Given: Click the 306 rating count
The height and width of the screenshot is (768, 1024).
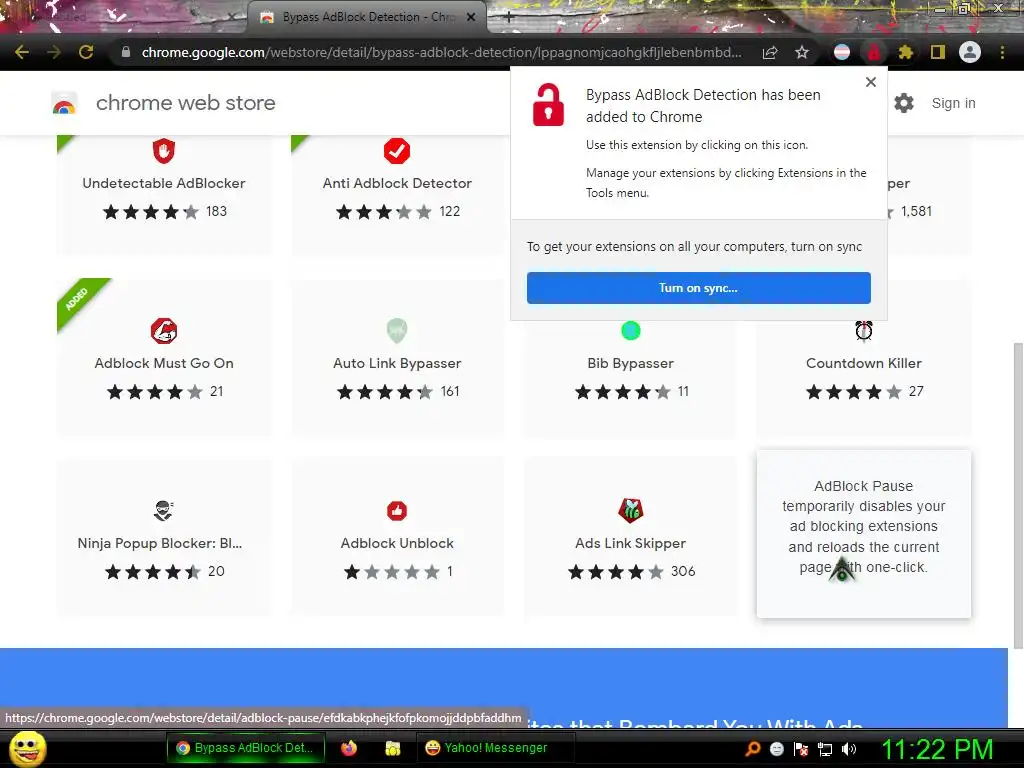Looking at the screenshot, I should (683, 571).
